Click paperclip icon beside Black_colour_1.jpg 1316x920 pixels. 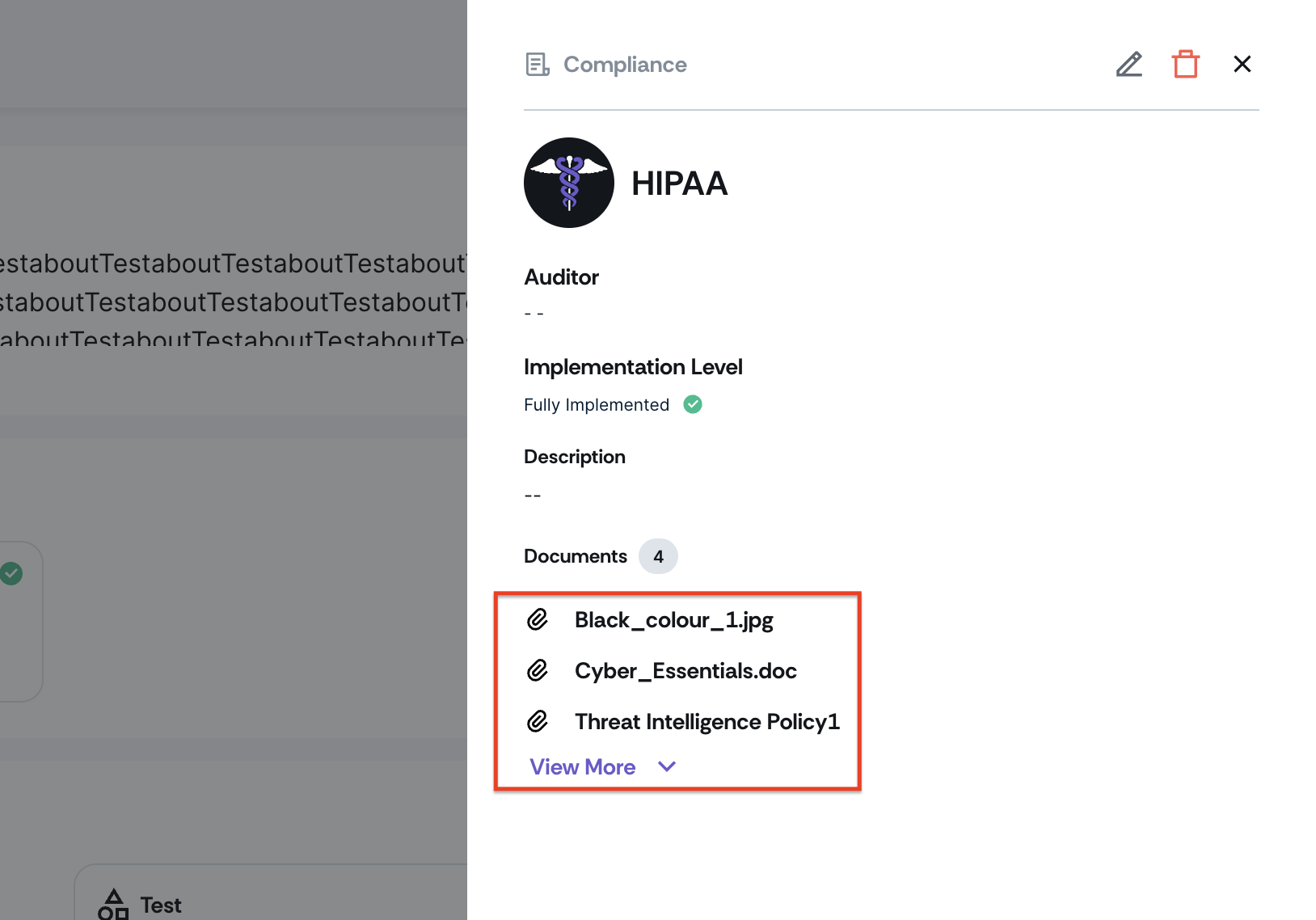point(538,620)
